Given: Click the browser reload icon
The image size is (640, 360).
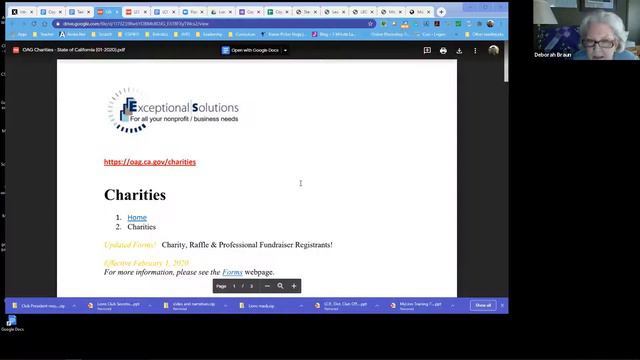Looking at the screenshot, I should (x=34, y=24).
